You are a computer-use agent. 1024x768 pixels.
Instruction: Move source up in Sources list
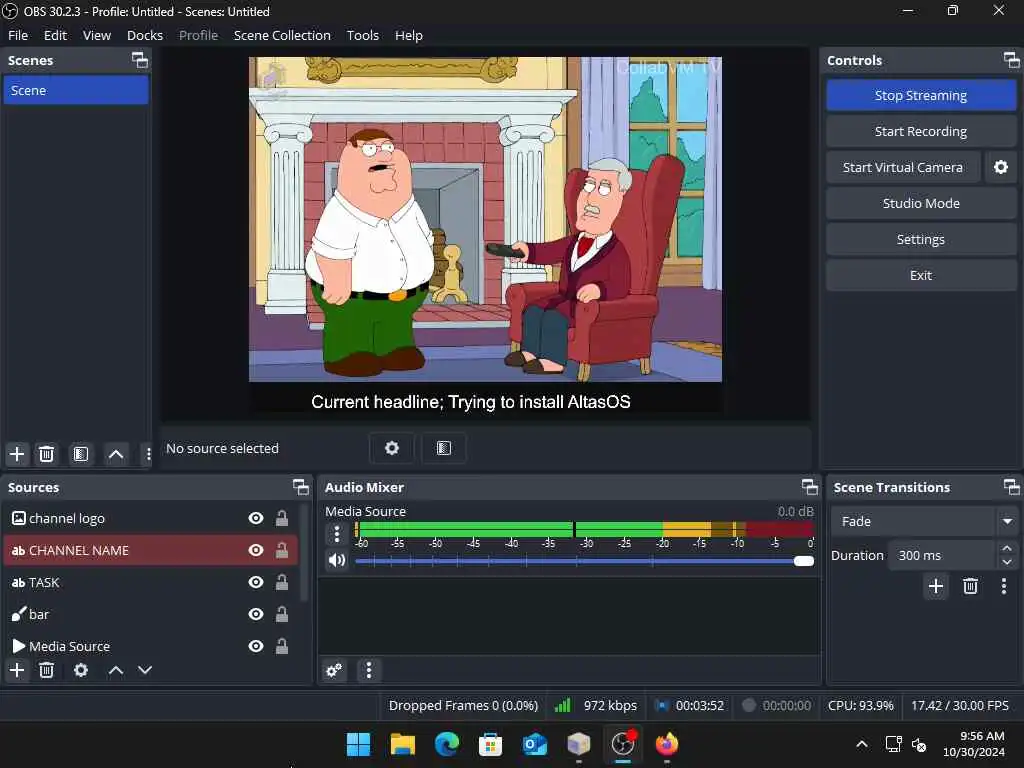tap(116, 670)
